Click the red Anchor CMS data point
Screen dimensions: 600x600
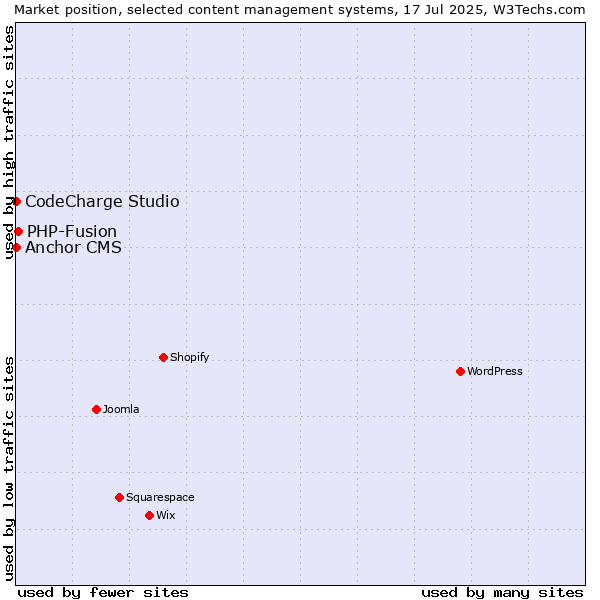16,248
